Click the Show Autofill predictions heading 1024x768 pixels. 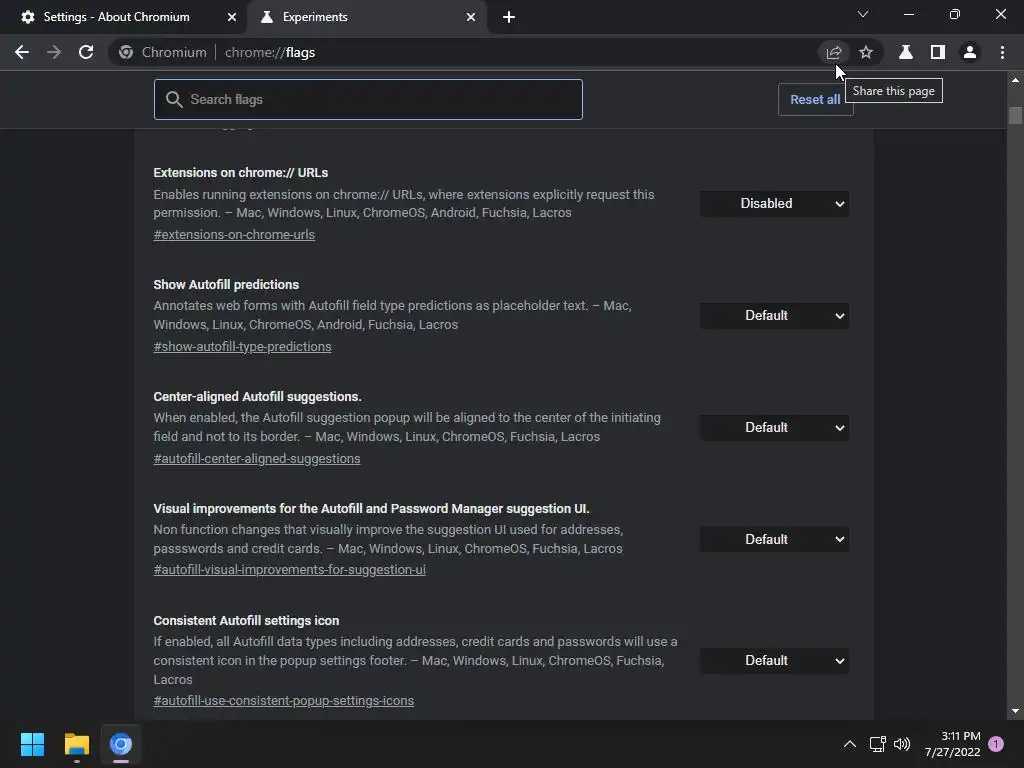pyautogui.click(x=226, y=285)
